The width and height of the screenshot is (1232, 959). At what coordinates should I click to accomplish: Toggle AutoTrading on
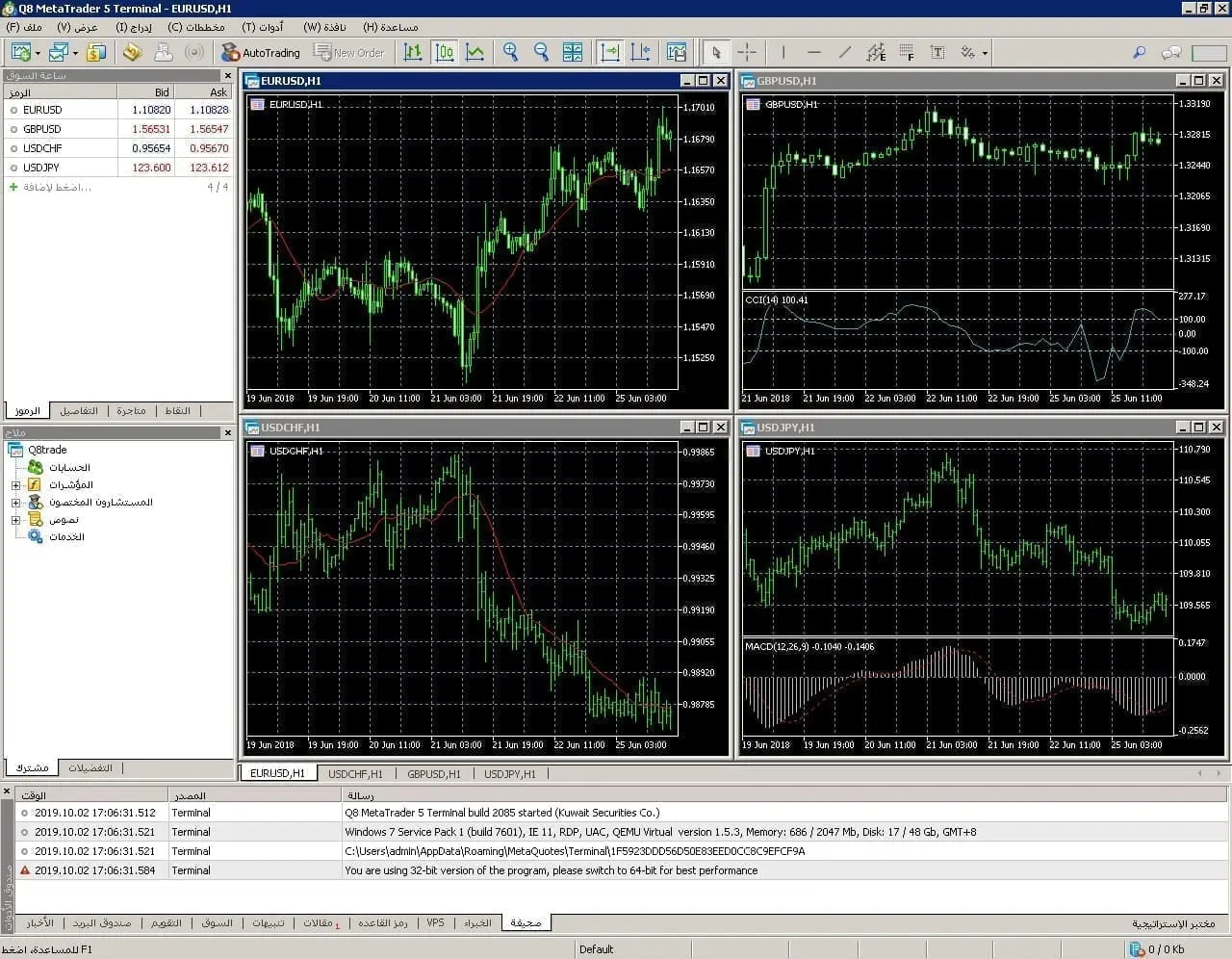(261, 52)
